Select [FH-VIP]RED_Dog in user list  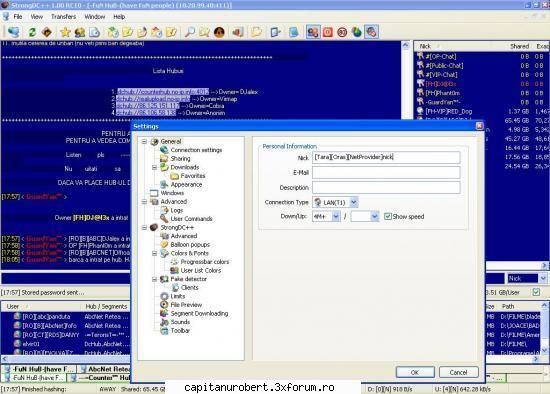[449, 111]
